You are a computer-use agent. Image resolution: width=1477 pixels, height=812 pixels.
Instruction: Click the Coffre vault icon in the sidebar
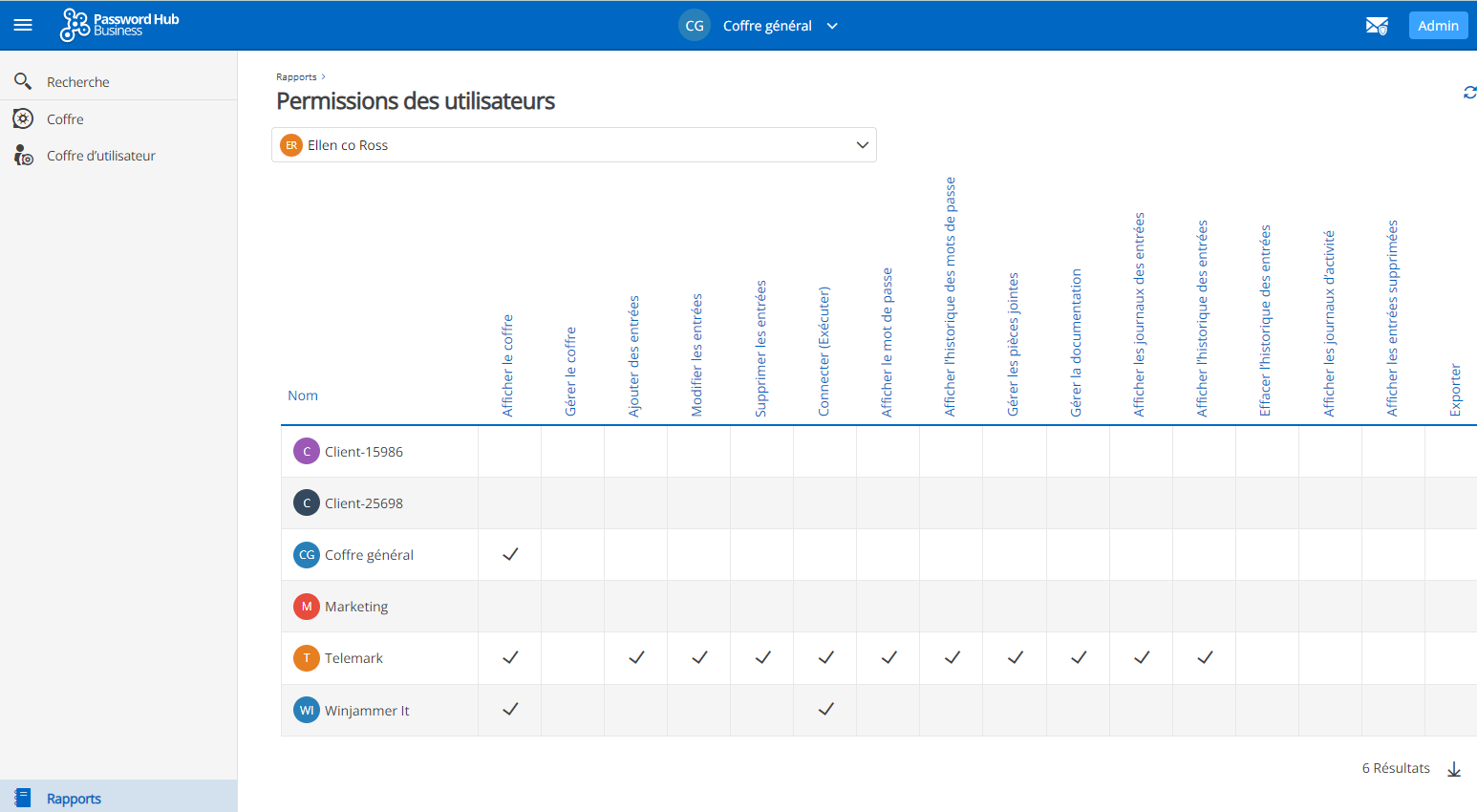coord(23,119)
